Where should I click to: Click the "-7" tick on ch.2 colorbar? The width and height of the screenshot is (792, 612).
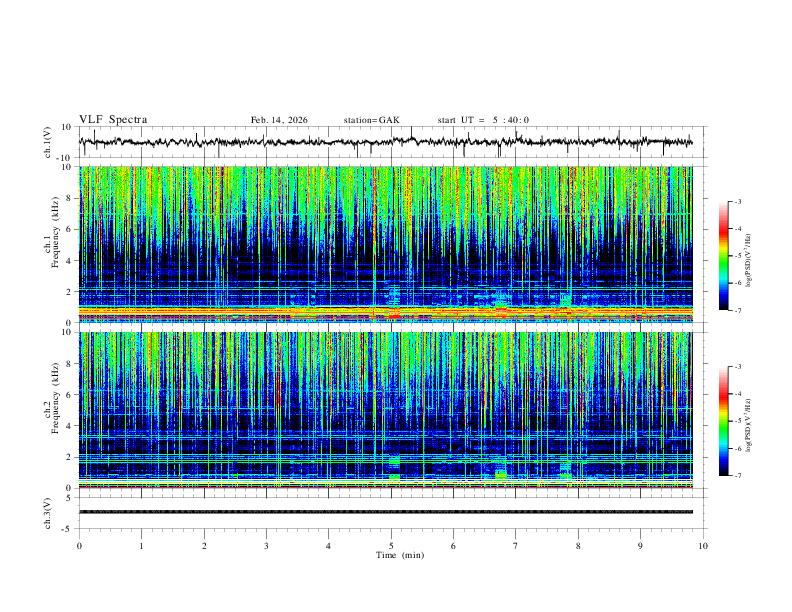pos(737,476)
